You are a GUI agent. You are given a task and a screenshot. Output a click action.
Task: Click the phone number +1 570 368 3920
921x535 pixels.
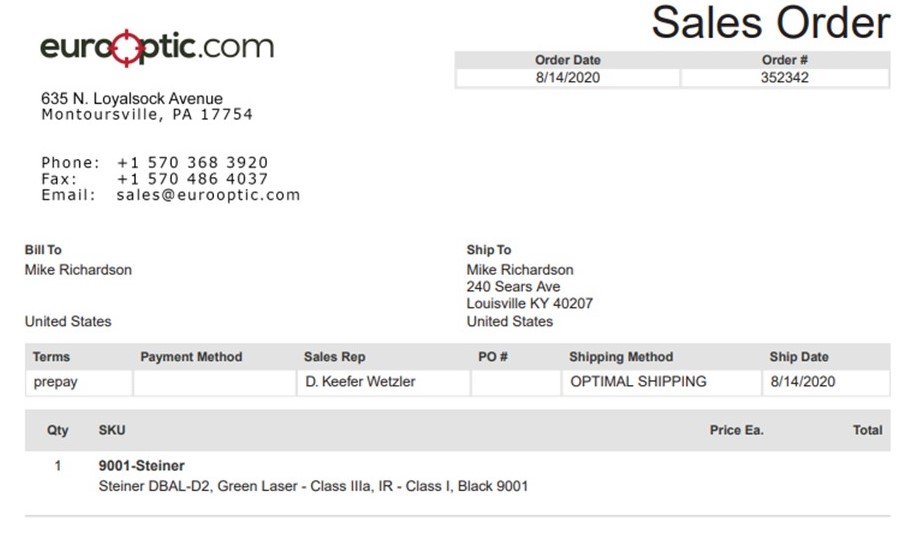coord(192,162)
